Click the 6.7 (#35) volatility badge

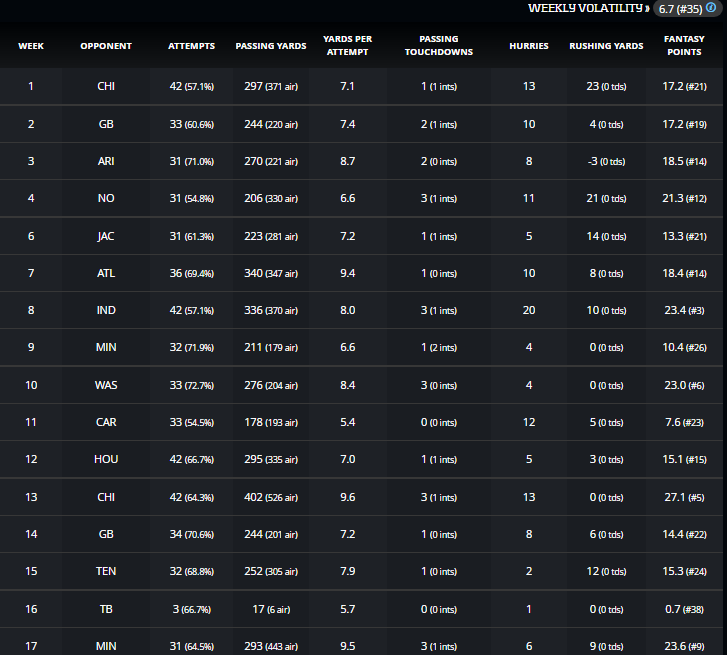coord(679,9)
